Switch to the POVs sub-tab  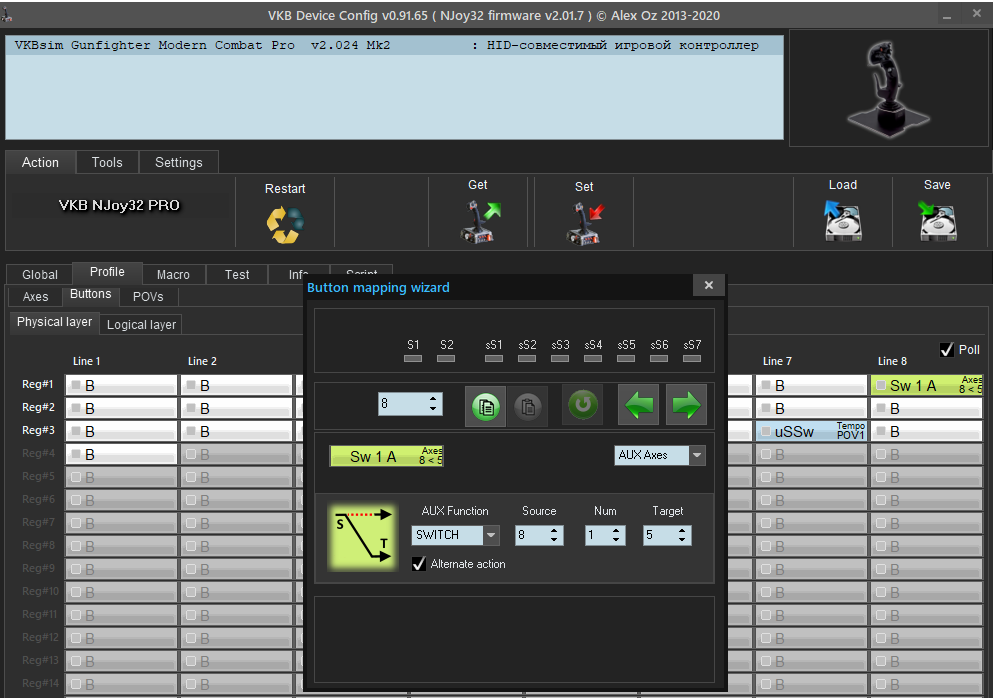click(x=148, y=296)
